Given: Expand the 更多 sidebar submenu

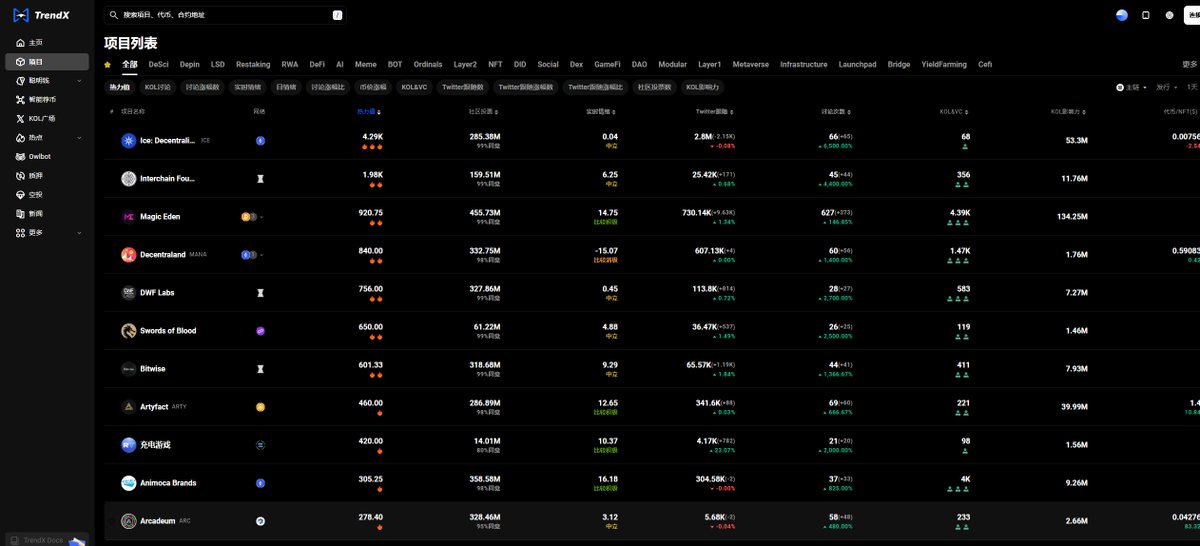Looking at the screenshot, I should click(x=79, y=233).
